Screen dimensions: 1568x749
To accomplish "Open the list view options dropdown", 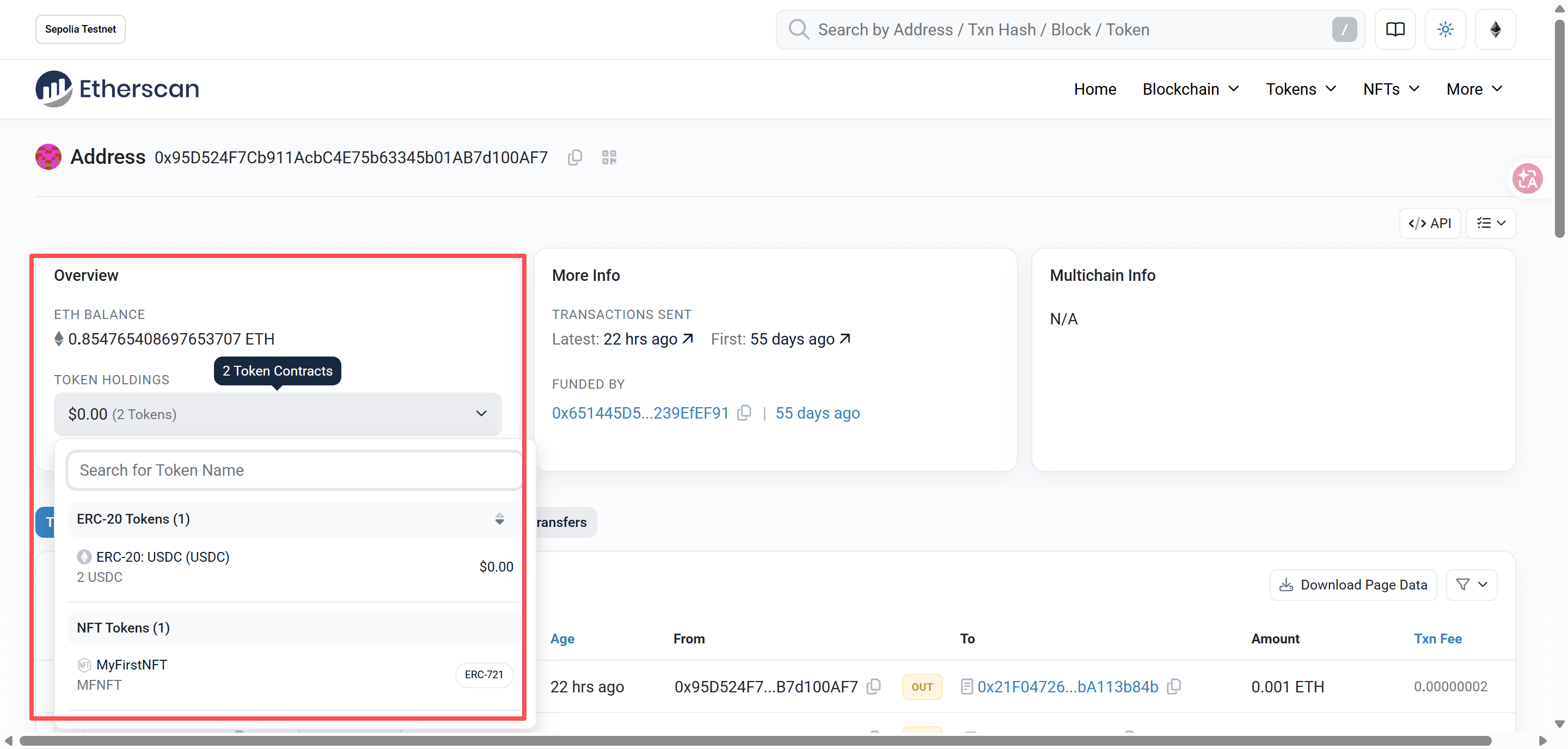I will pyautogui.click(x=1490, y=223).
